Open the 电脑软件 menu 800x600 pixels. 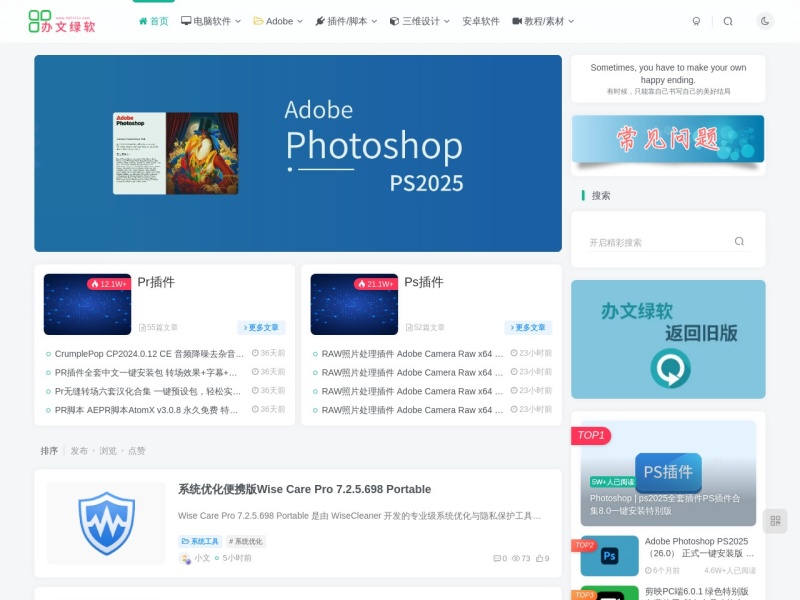coord(206,21)
